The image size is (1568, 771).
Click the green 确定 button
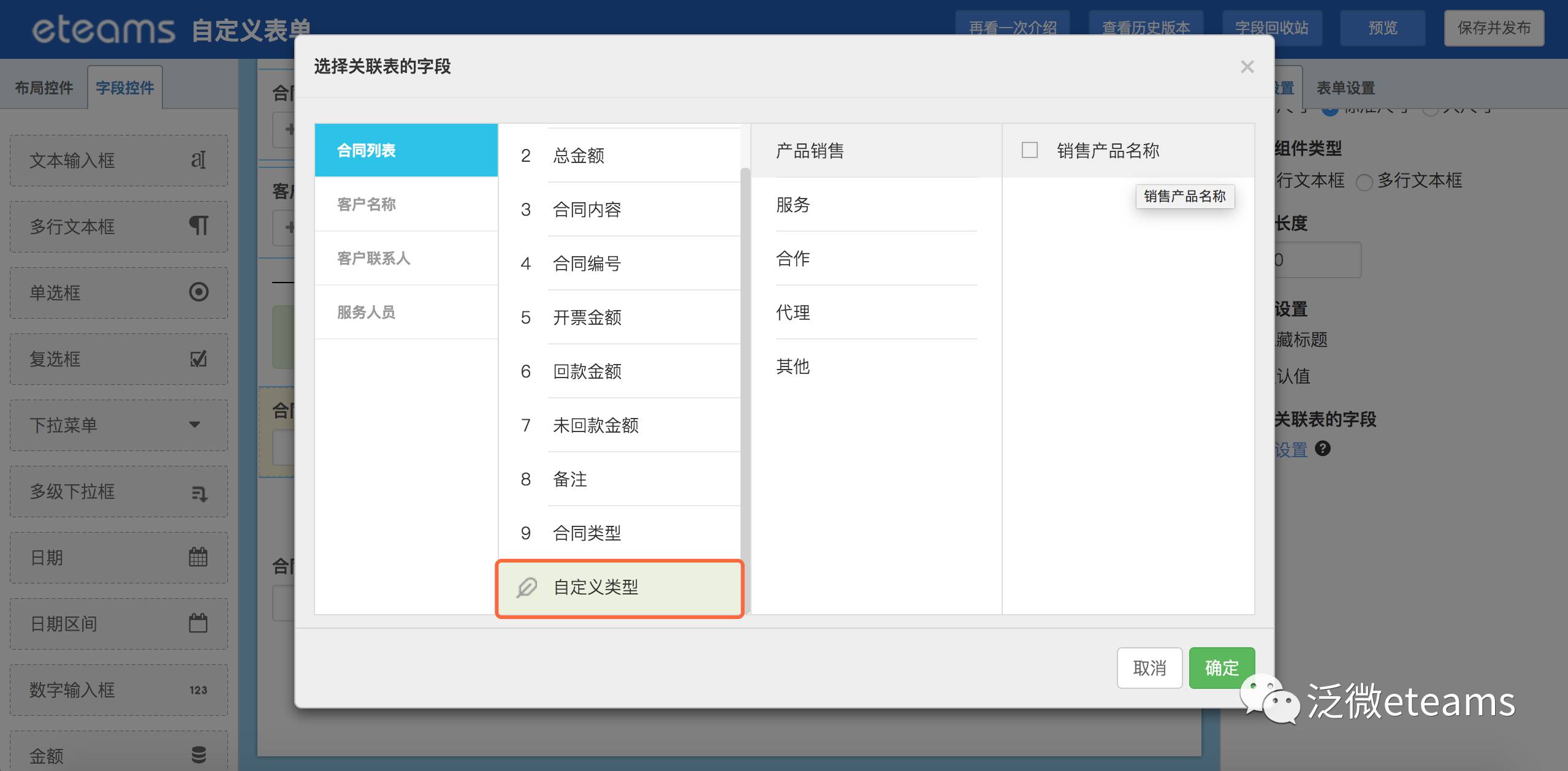pos(1221,667)
